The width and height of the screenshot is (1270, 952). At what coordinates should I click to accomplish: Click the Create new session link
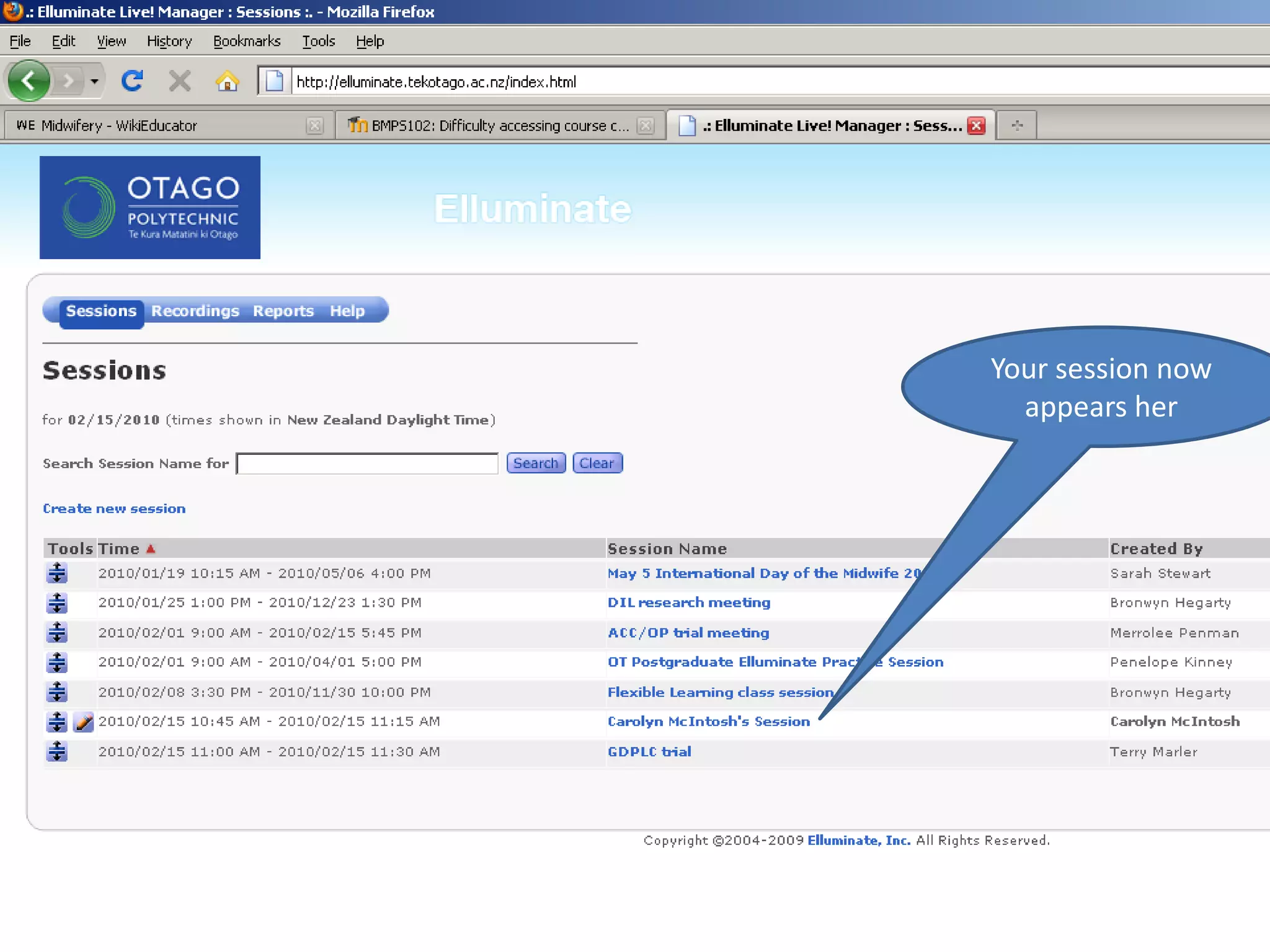pyautogui.click(x=114, y=509)
